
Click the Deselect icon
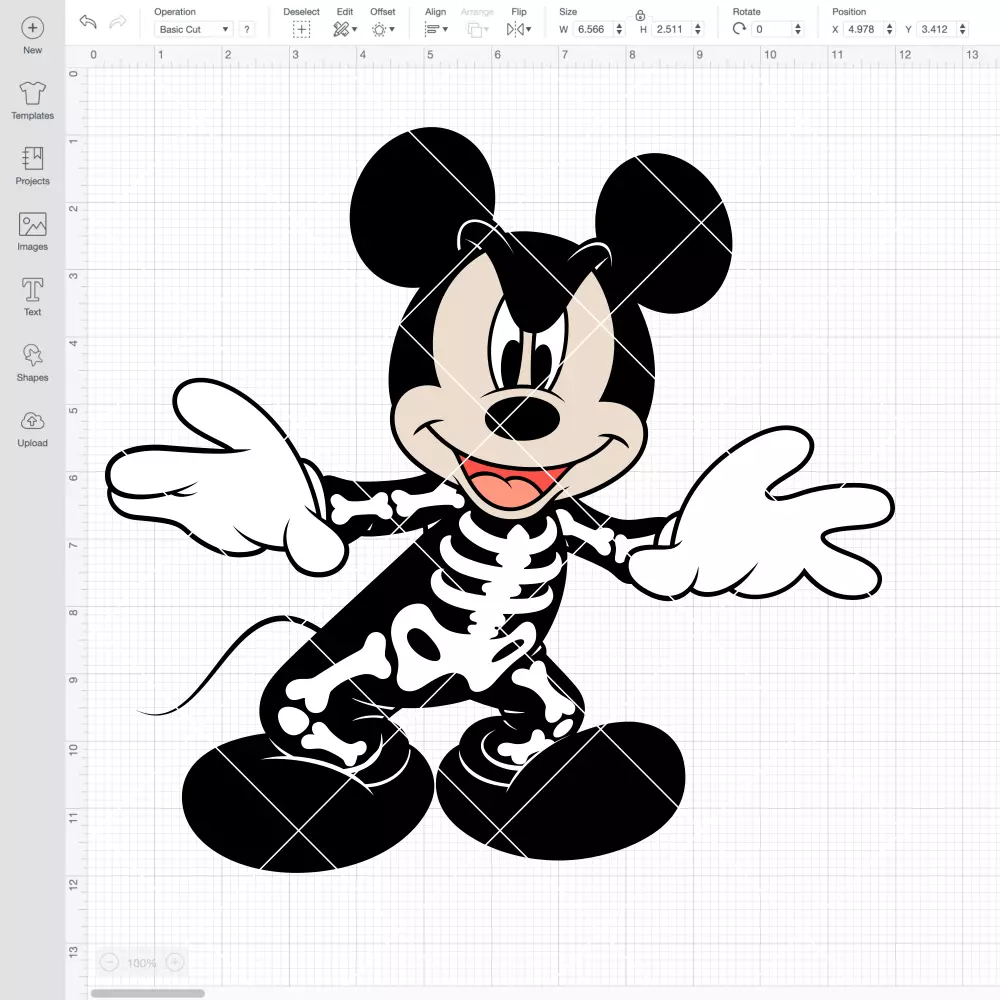click(x=302, y=29)
